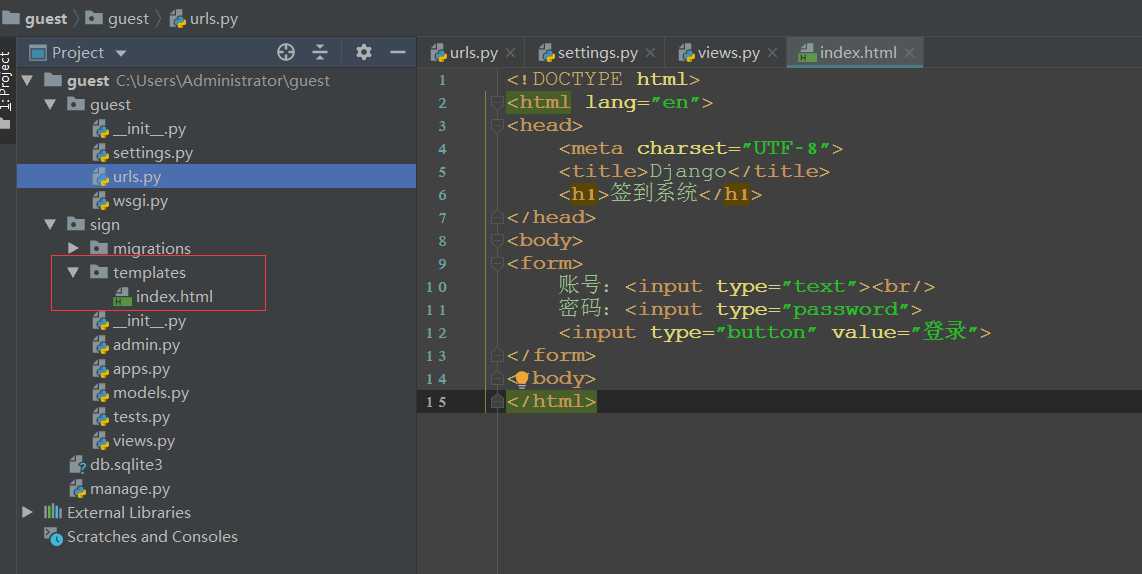Expand External Libraries node
The height and width of the screenshot is (574, 1142).
tap(28, 512)
